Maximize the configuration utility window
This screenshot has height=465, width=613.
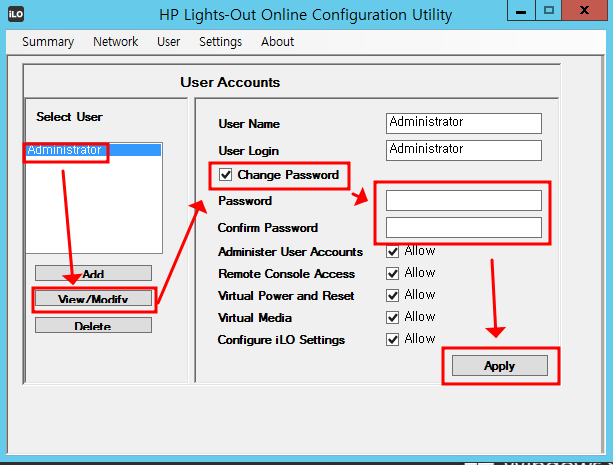pos(548,10)
